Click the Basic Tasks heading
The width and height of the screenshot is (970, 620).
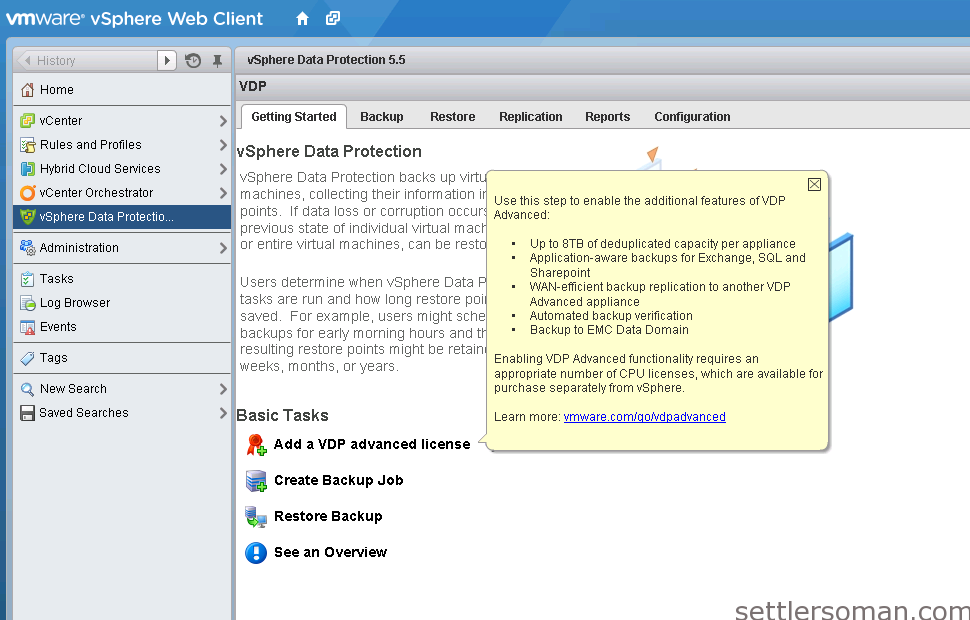click(x=282, y=415)
